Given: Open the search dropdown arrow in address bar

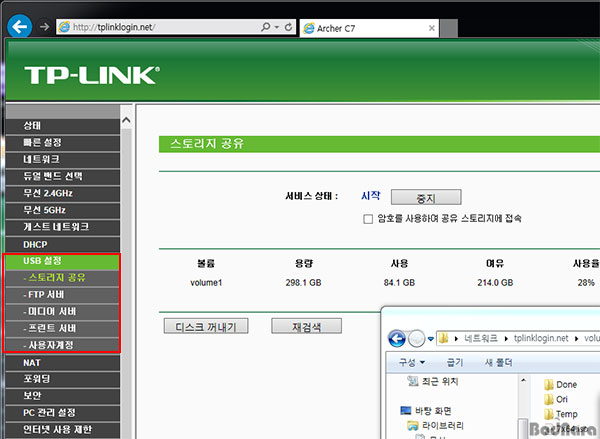Looking at the screenshot, I should click(277, 27).
